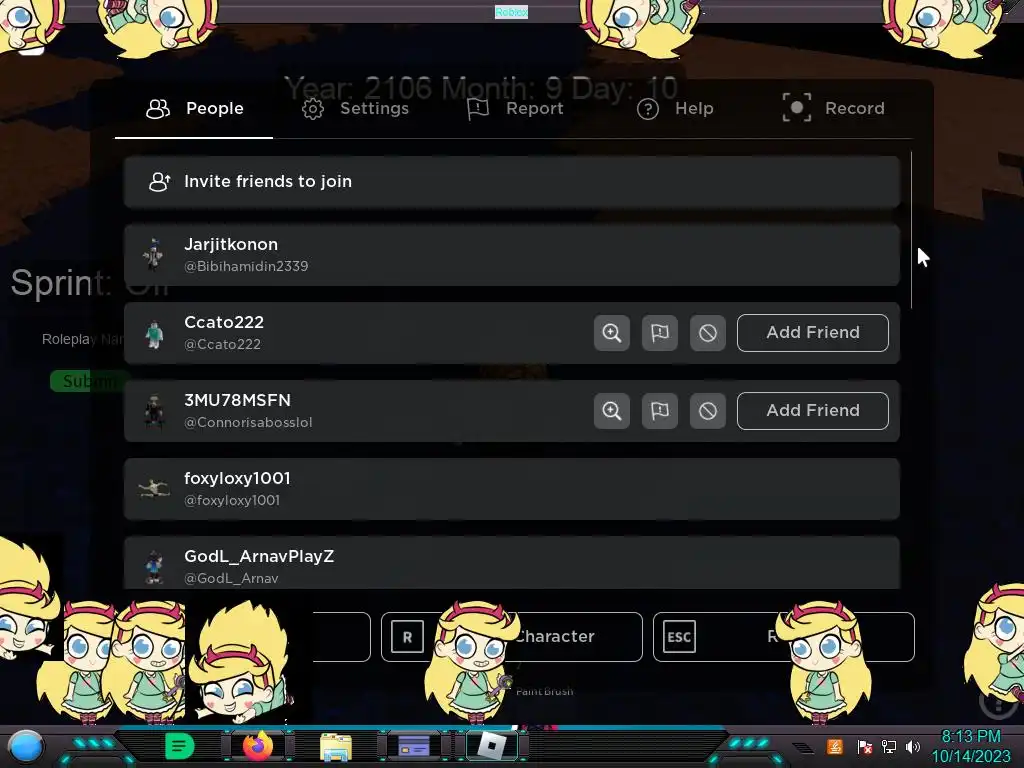
Task: Click the Report tab flag icon
Action: tap(478, 109)
